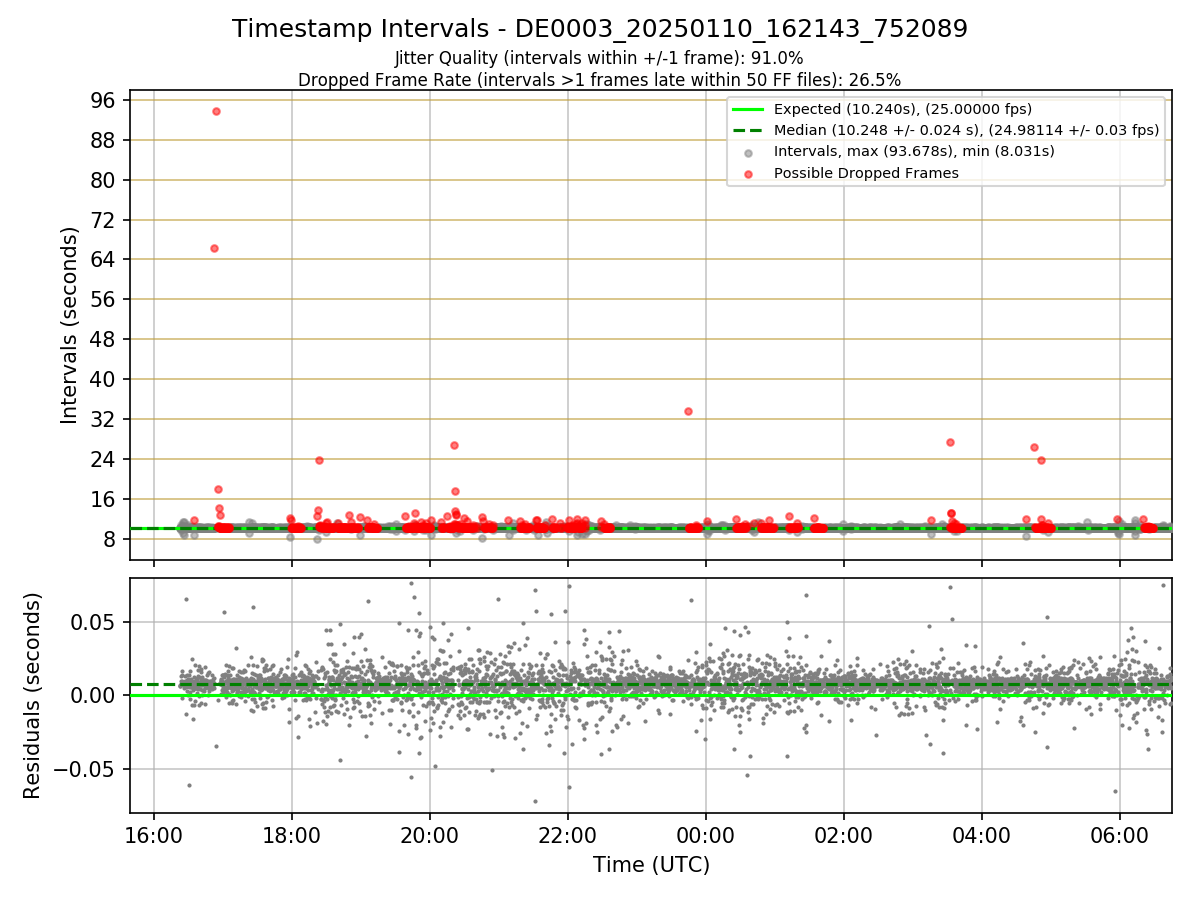Click x-axis tick label "20:00"
The height and width of the screenshot is (900, 1200).
pyautogui.click(x=430, y=834)
